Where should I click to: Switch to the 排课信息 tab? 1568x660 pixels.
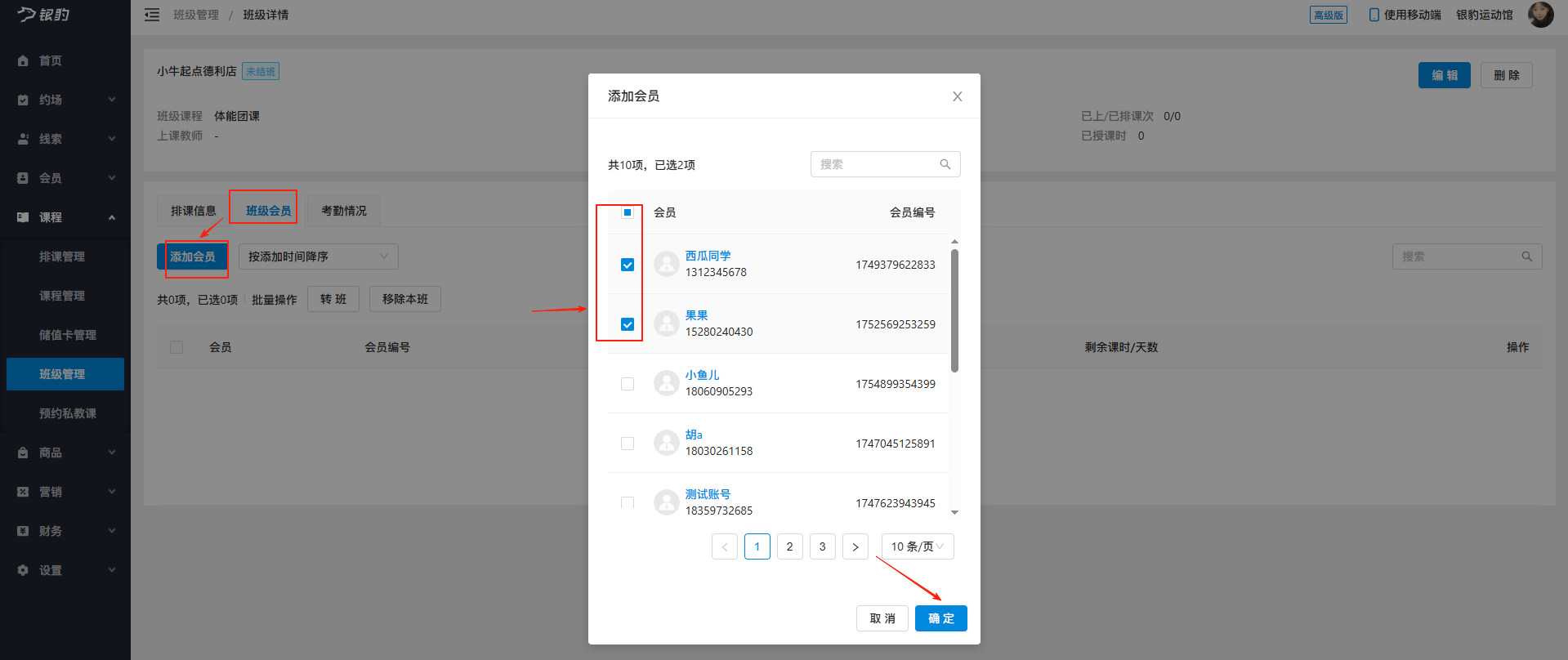tap(194, 211)
